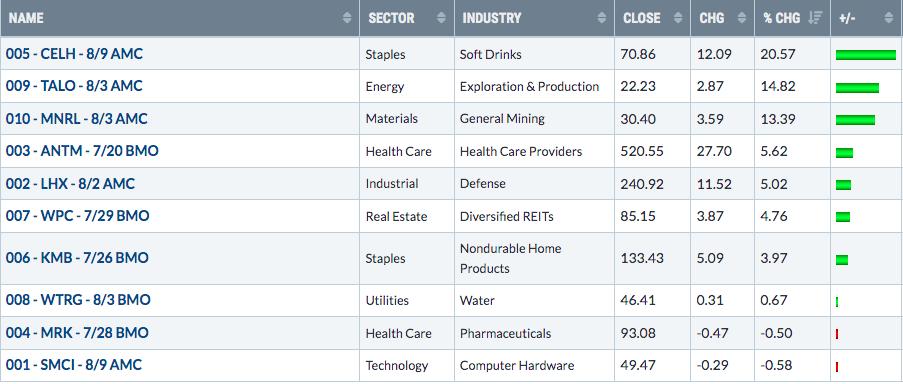Viewport: 903px width, 384px height.
Task: Select 010 - MNRL - 8/3 AMC entry
Action: point(77,119)
